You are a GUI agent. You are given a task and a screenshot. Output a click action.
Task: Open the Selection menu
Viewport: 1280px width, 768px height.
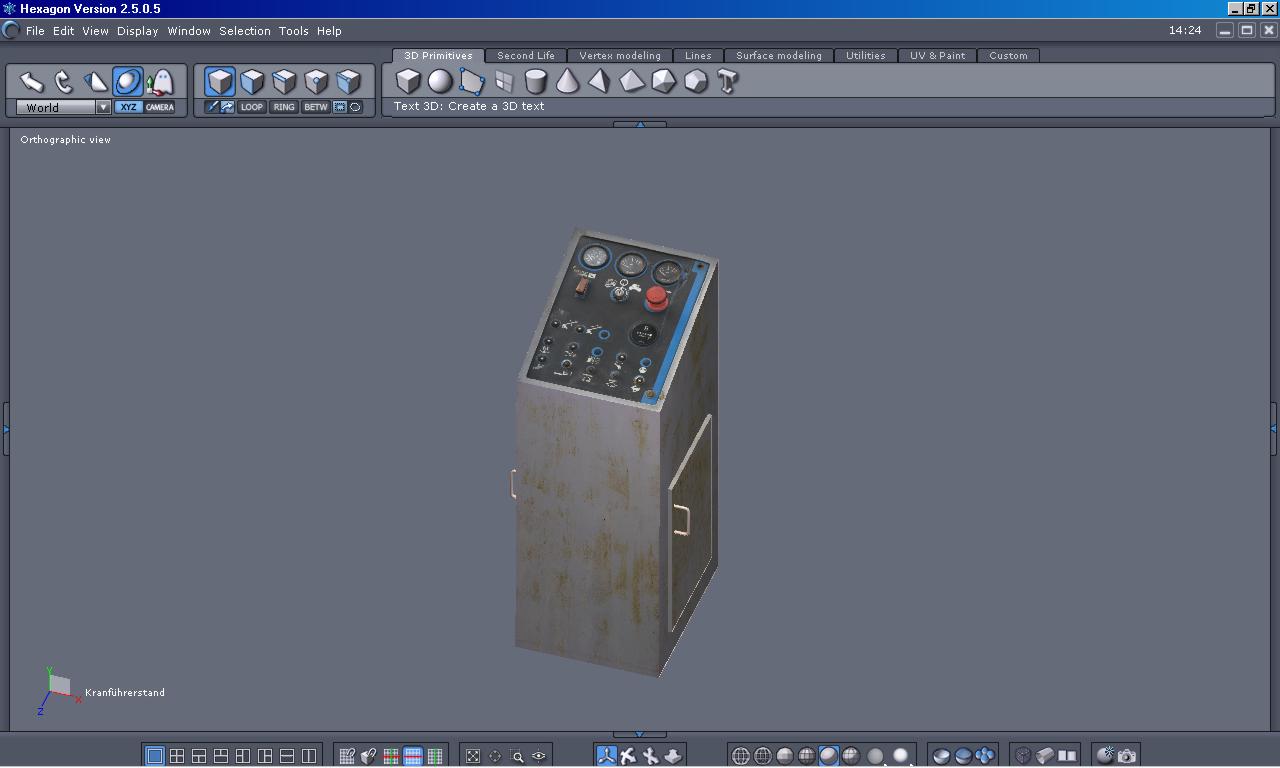tap(244, 31)
